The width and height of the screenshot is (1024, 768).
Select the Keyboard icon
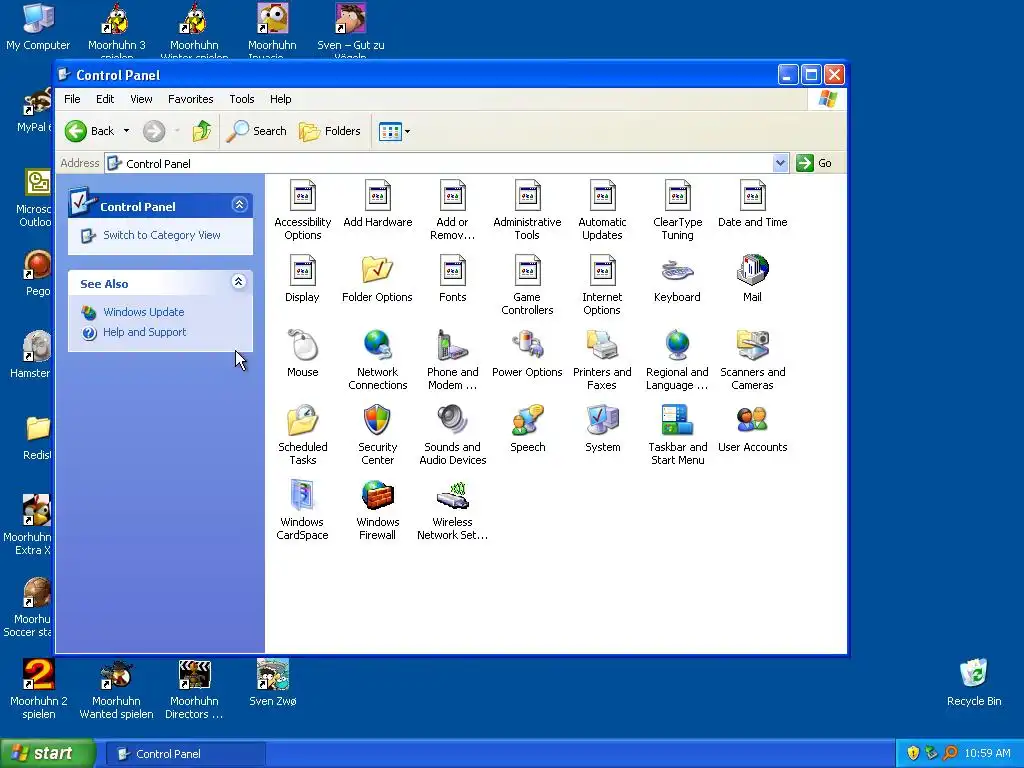click(677, 270)
